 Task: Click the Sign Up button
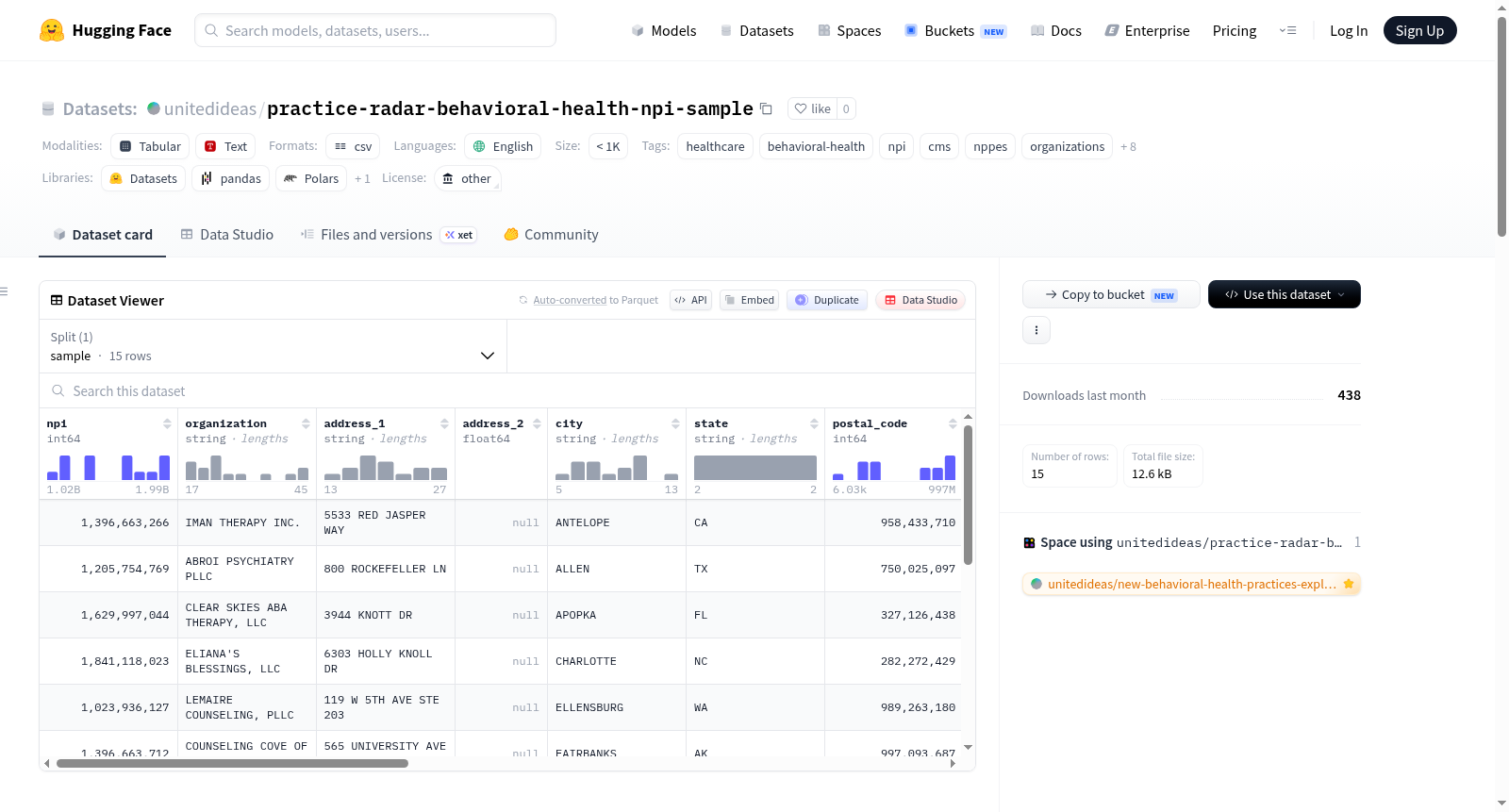1419,30
